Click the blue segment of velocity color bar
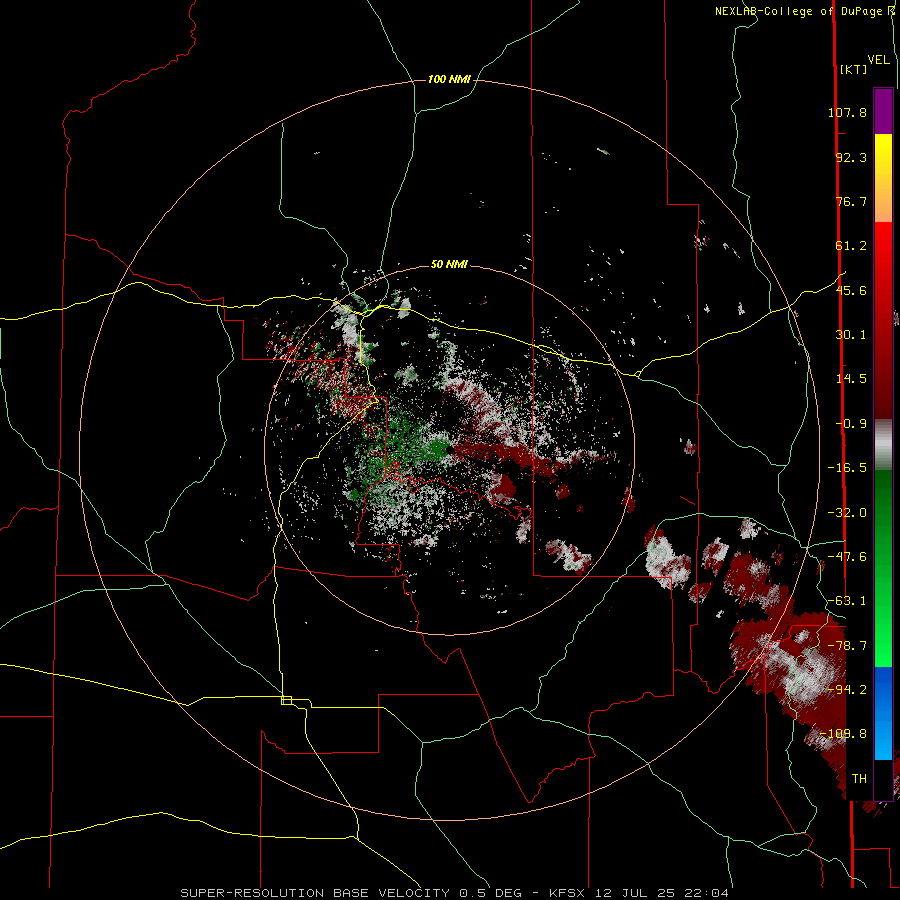The image size is (900, 900). [x=883, y=713]
